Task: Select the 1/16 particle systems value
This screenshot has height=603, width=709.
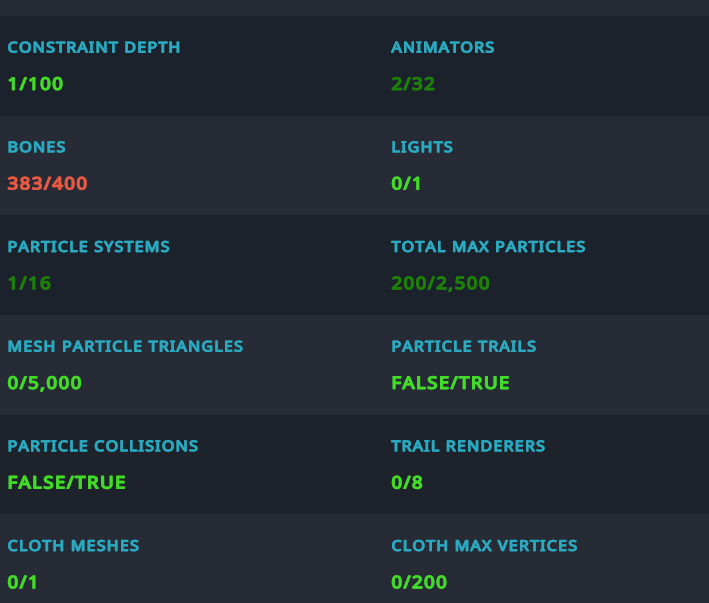Action: [29, 283]
